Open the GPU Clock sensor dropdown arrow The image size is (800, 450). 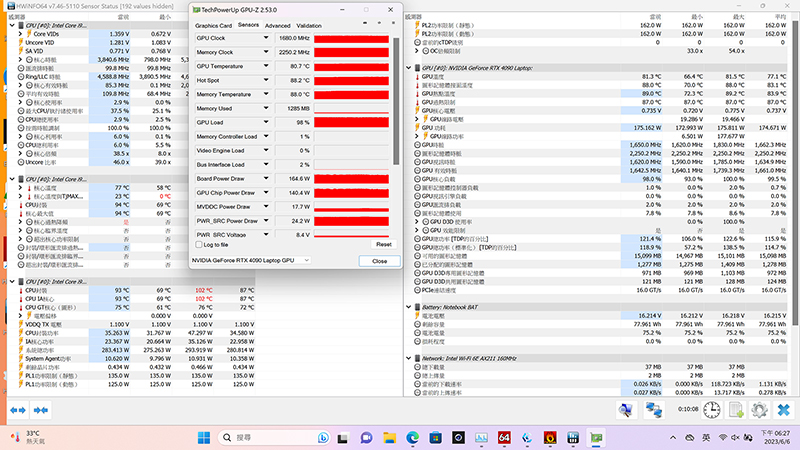264,38
